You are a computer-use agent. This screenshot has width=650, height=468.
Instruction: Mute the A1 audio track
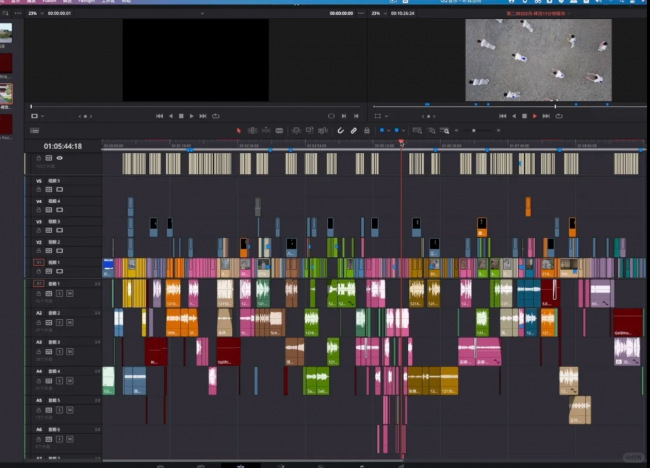(x=68, y=292)
